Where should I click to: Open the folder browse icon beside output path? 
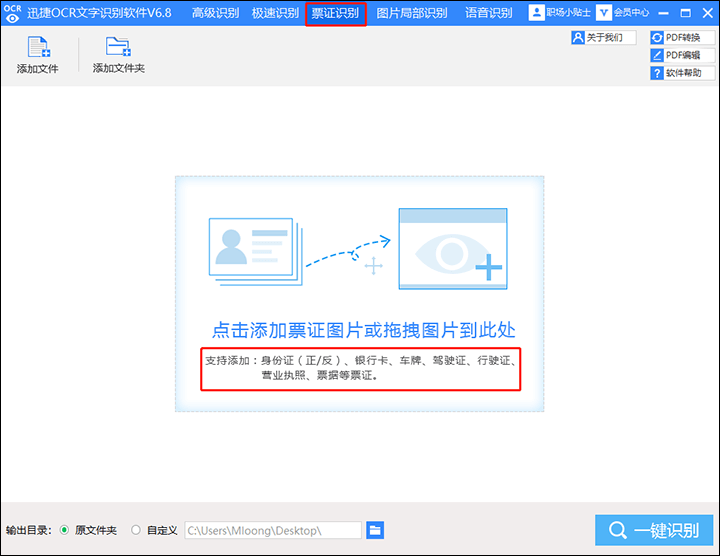[x=375, y=530]
